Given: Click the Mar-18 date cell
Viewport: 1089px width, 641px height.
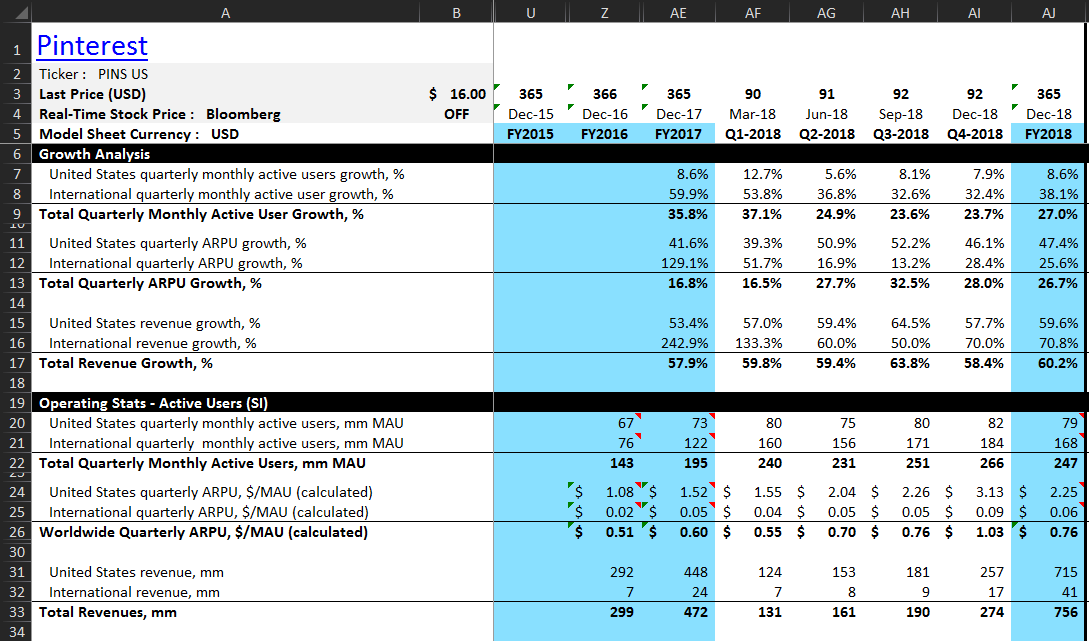Looking at the screenshot, I should click(x=753, y=114).
